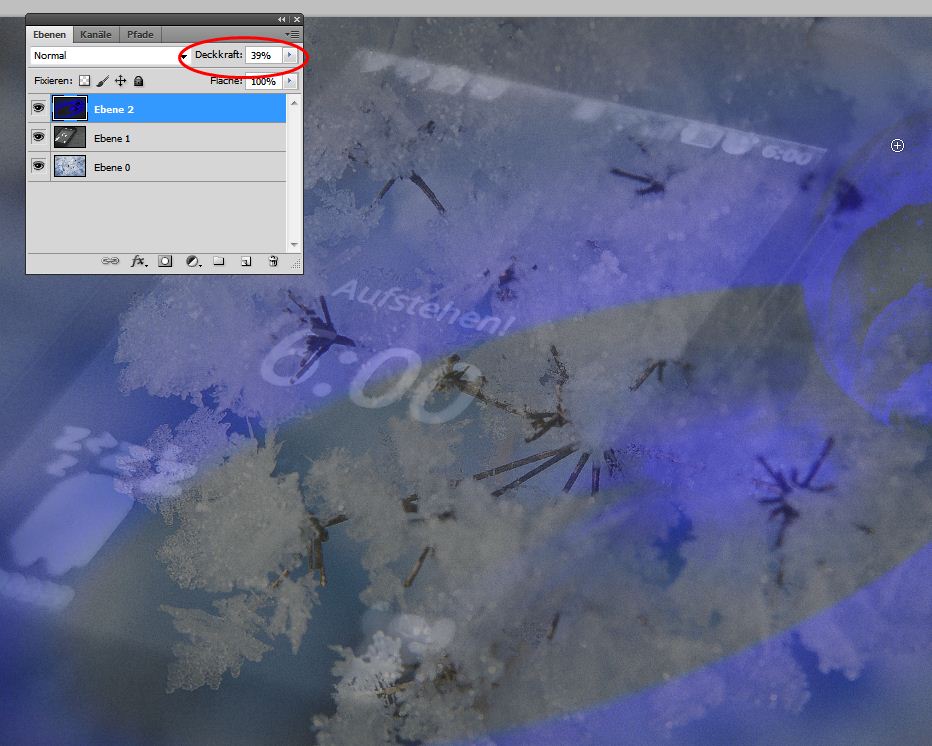Select the Ebenen tab
This screenshot has height=746, width=932.
(49, 34)
